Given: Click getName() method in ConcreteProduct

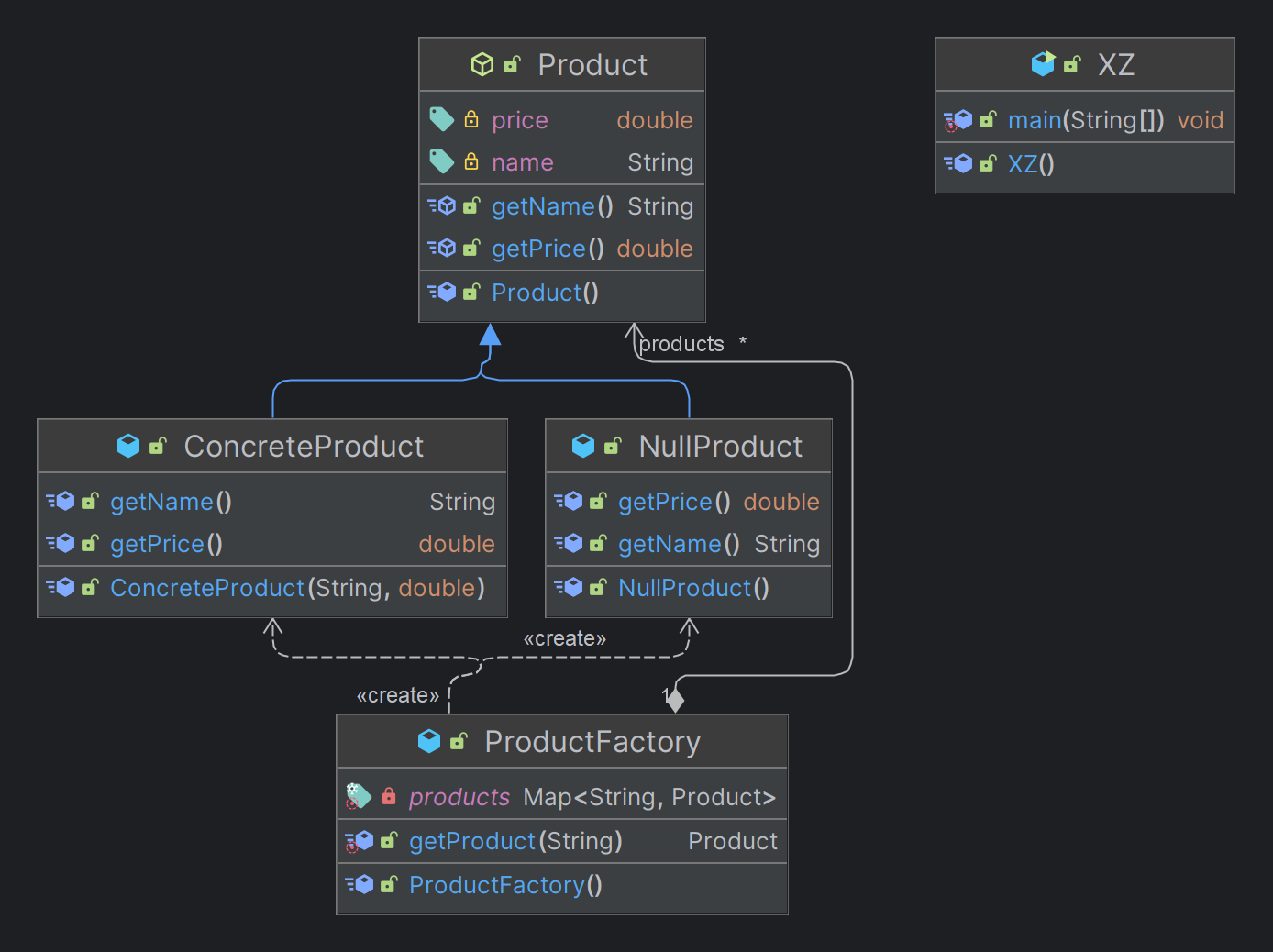Looking at the screenshot, I should (x=171, y=502).
